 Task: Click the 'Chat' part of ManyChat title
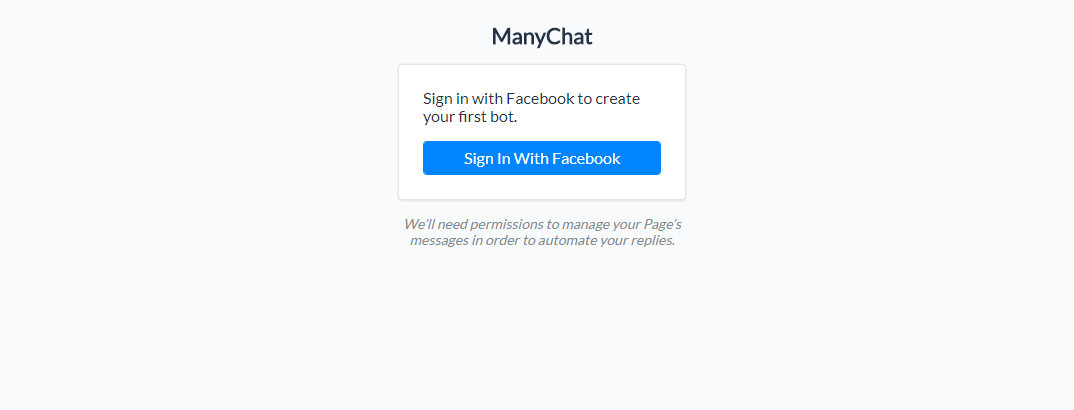pos(570,36)
